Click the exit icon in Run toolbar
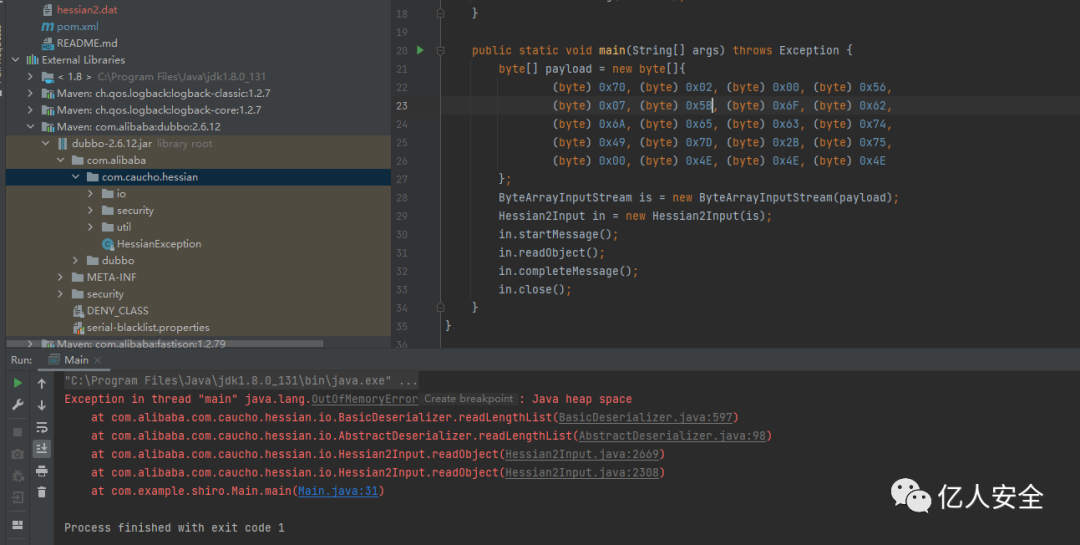This screenshot has height=545, width=1080. coord(18,497)
